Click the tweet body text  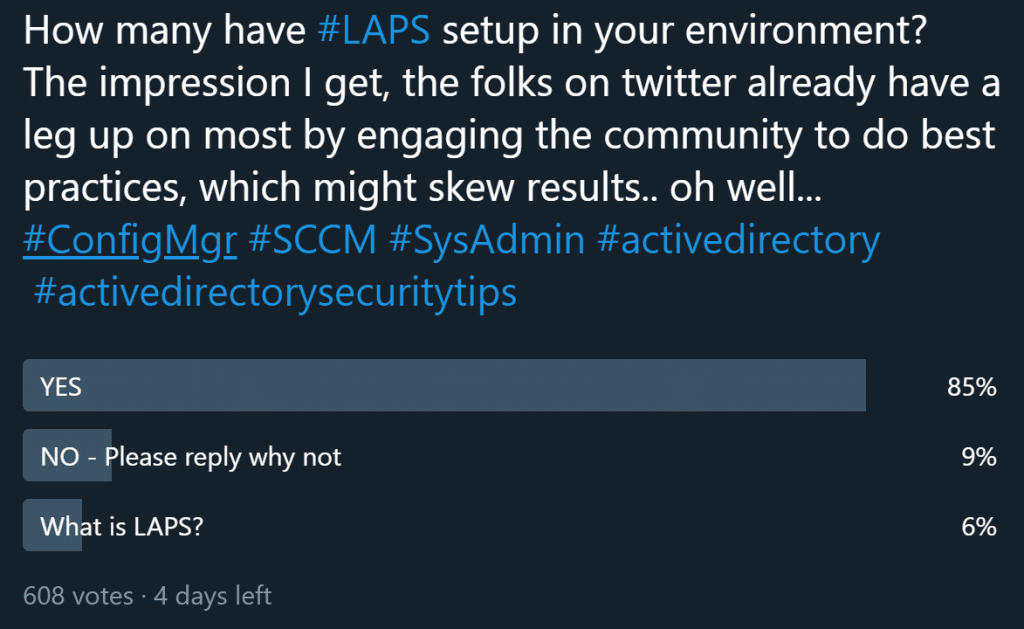400,135
